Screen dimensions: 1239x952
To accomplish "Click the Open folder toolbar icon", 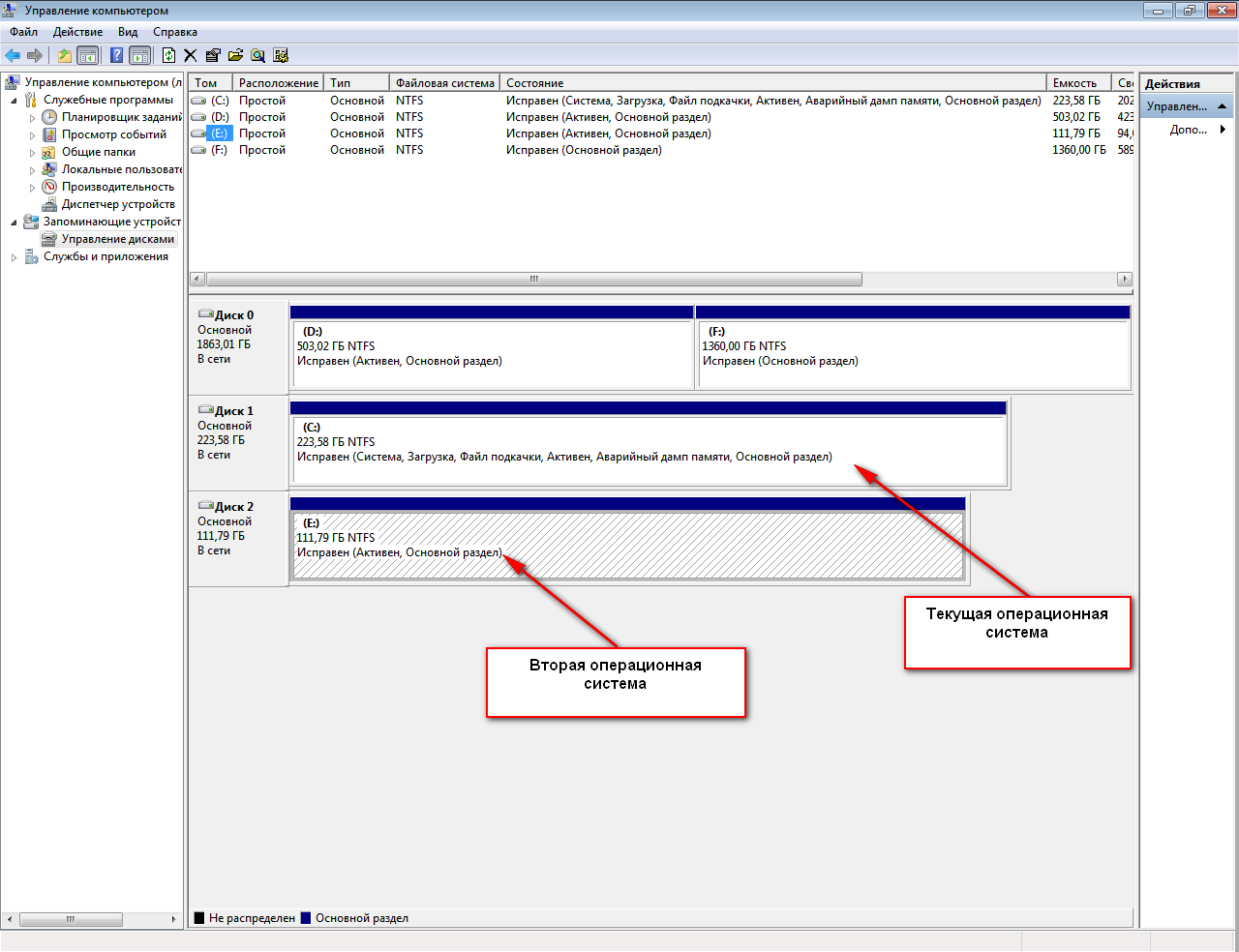I will pos(235,55).
